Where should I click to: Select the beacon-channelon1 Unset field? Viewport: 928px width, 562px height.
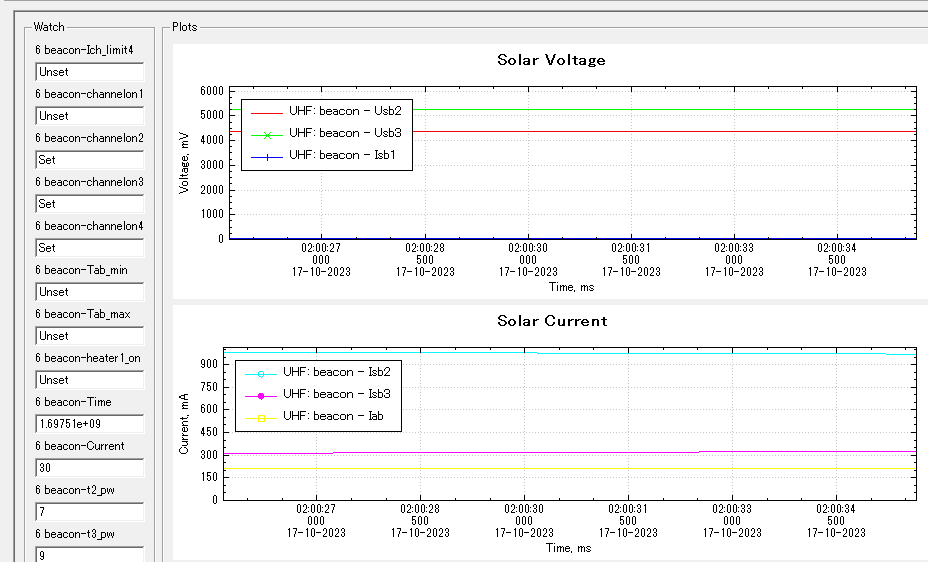click(89, 116)
